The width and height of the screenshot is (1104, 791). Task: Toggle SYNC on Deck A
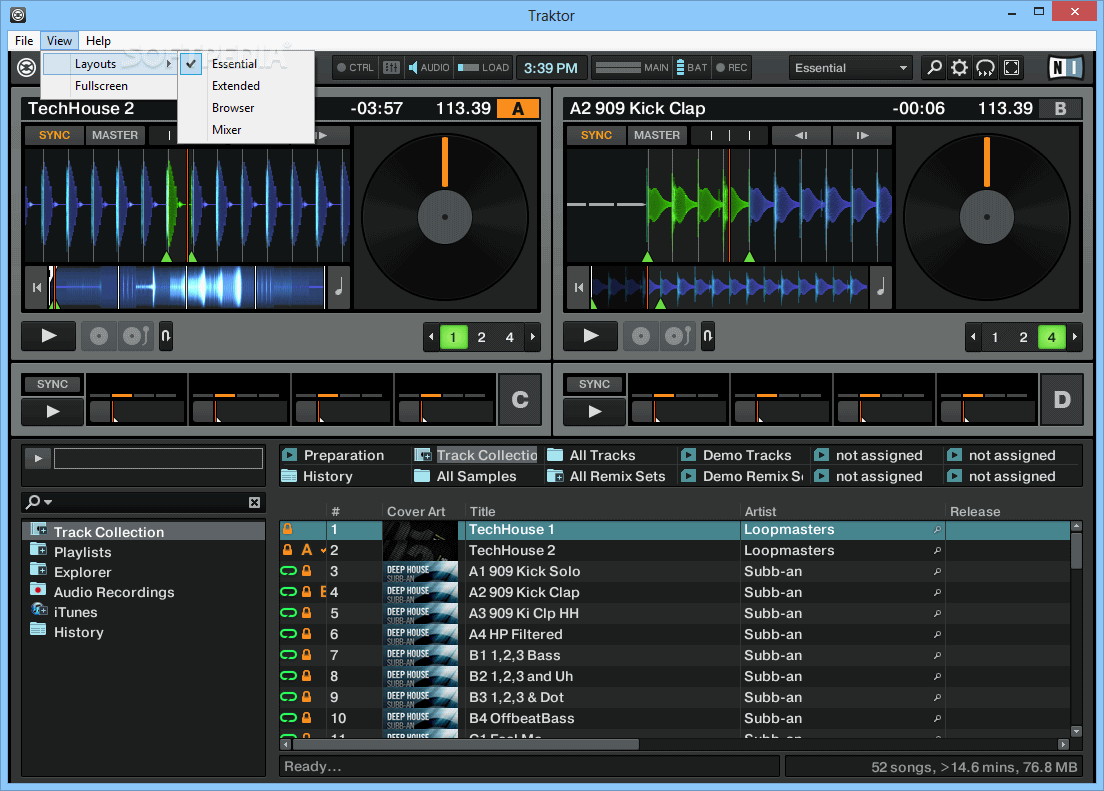(54, 135)
